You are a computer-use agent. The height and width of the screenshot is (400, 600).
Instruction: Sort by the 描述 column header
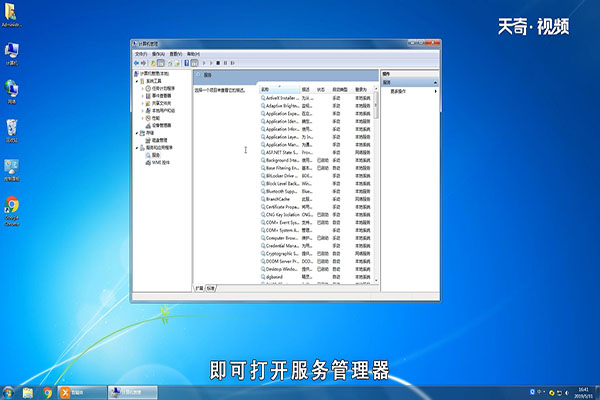[307, 89]
